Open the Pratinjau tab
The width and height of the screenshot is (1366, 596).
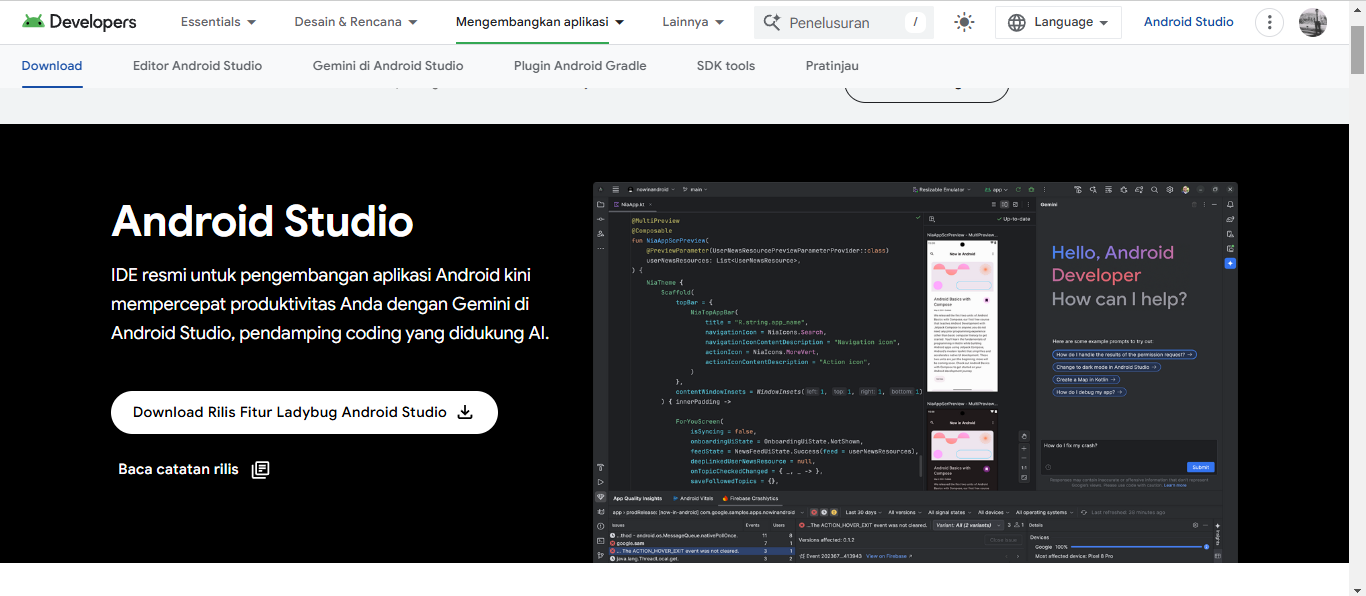click(x=832, y=66)
